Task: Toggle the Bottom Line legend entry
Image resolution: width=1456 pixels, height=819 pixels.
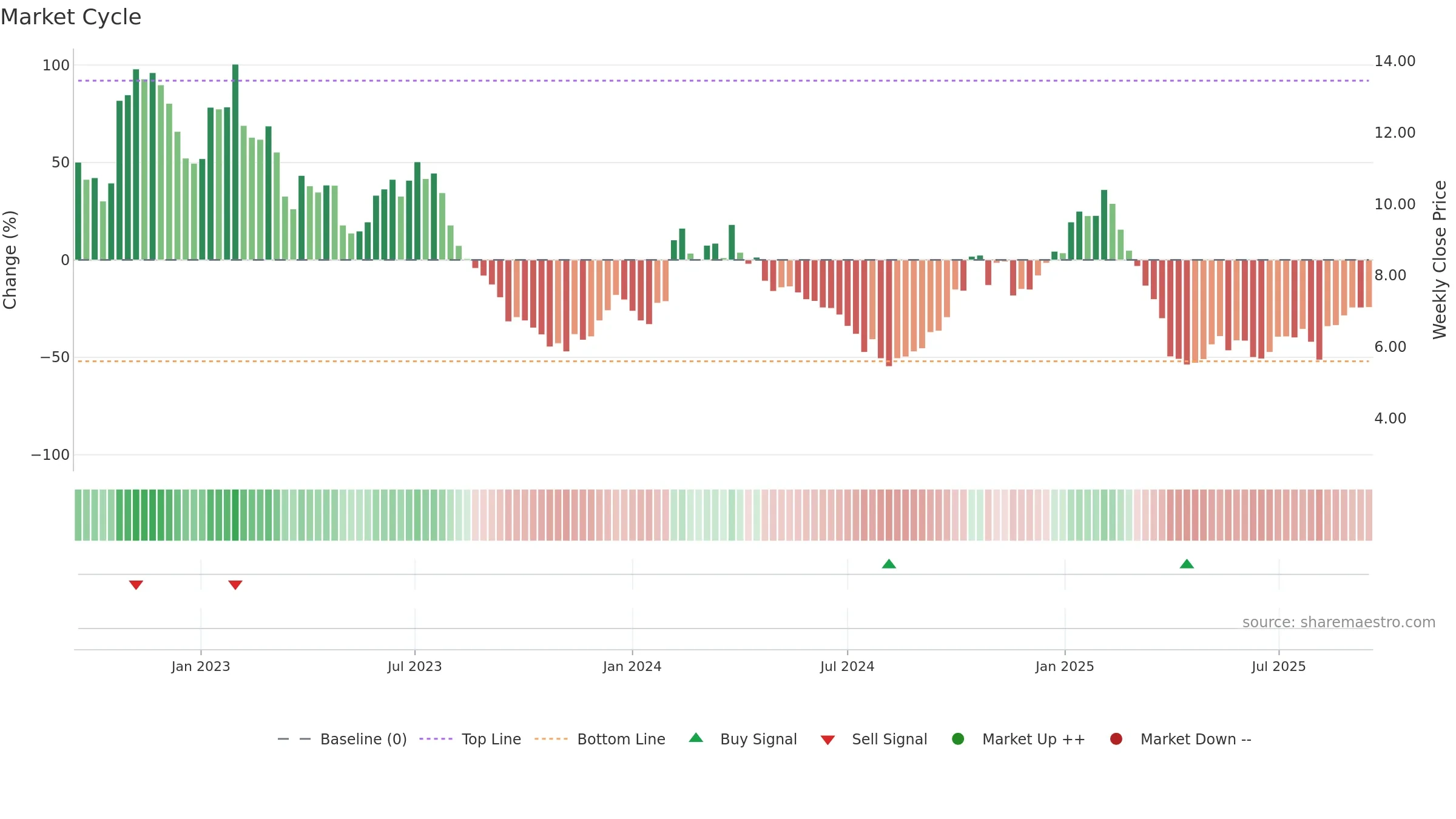Action: (x=600, y=739)
